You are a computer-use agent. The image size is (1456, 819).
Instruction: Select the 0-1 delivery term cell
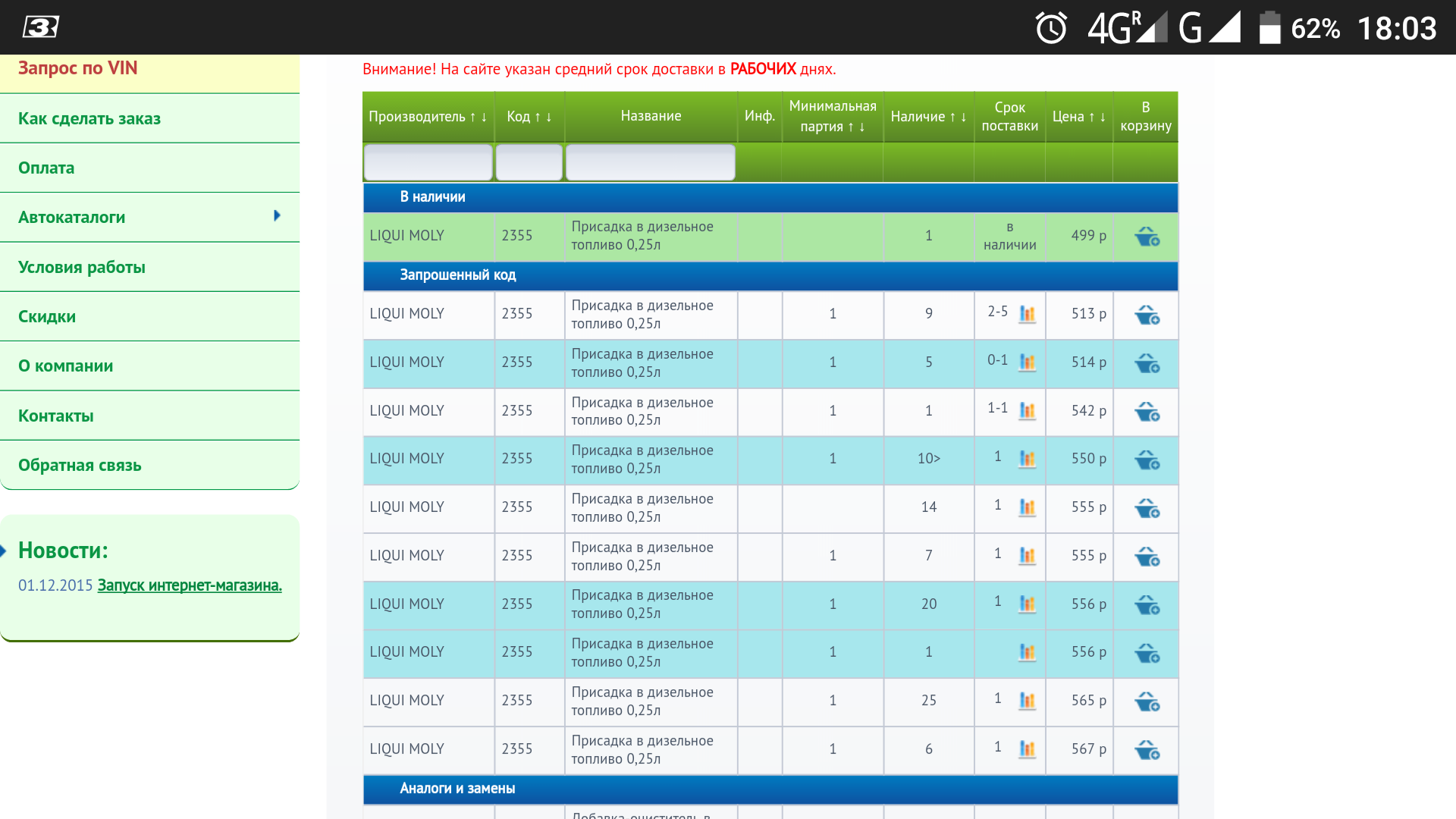click(x=997, y=360)
